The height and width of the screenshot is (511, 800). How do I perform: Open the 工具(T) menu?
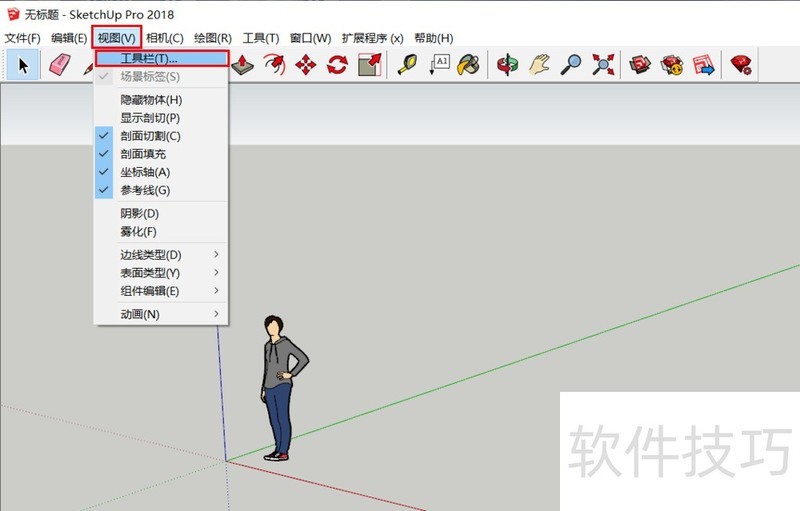261,38
